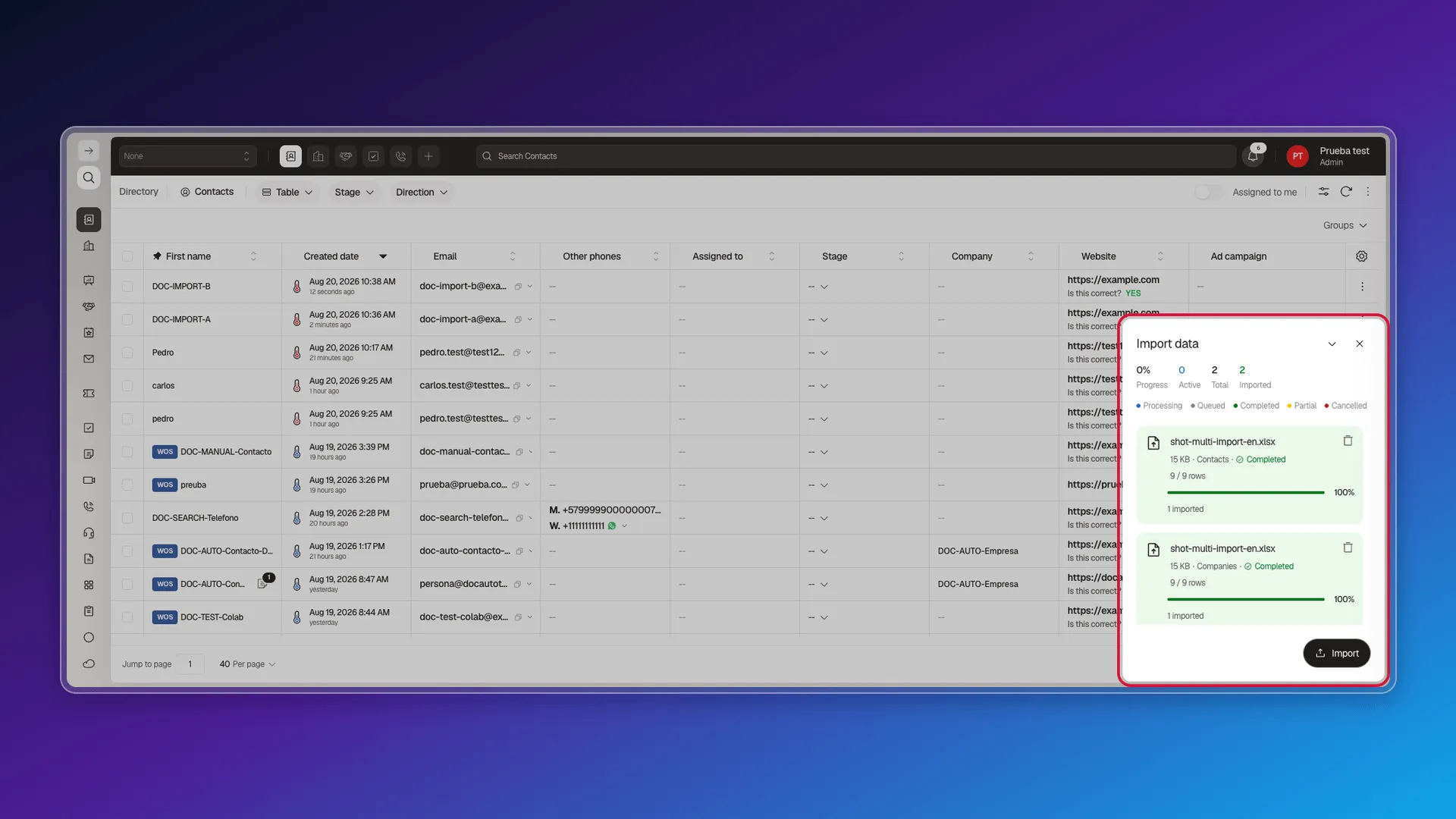
Task: Check the preuba row checkbox
Action: (127, 485)
